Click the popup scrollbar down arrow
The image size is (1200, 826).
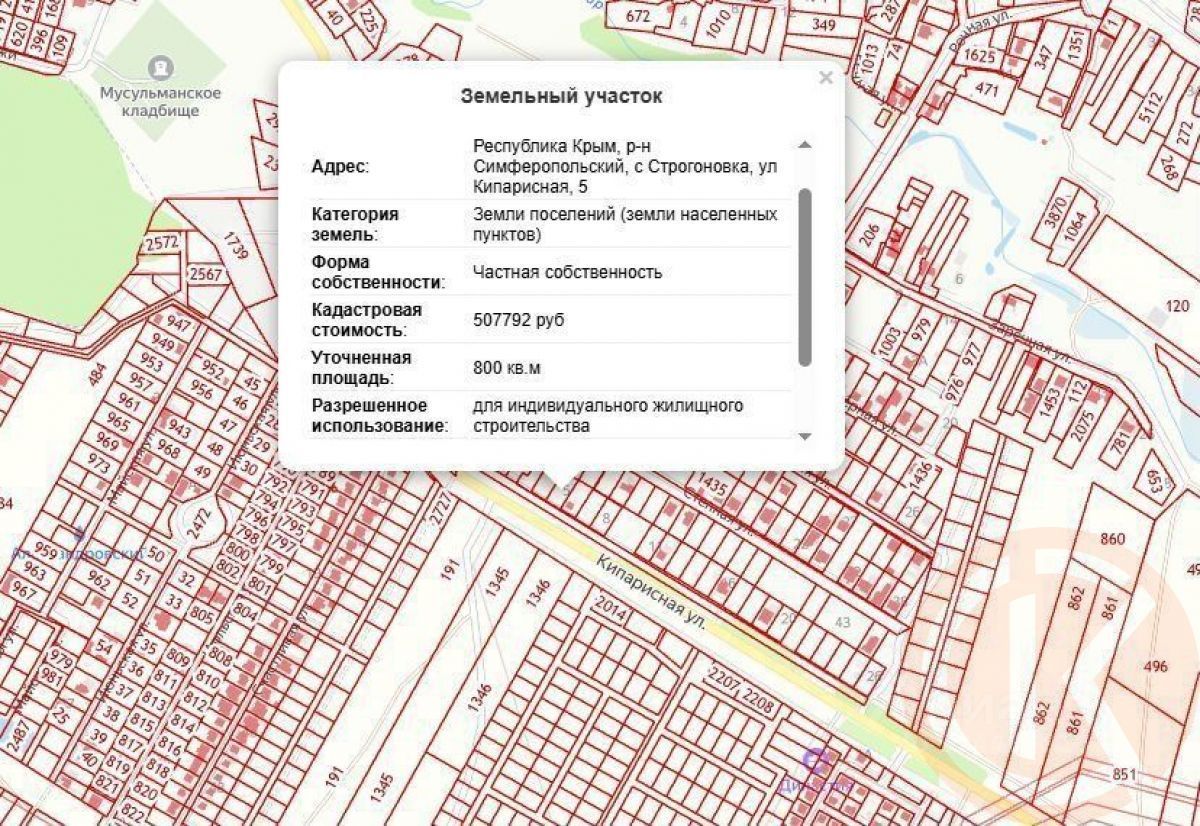click(x=805, y=436)
